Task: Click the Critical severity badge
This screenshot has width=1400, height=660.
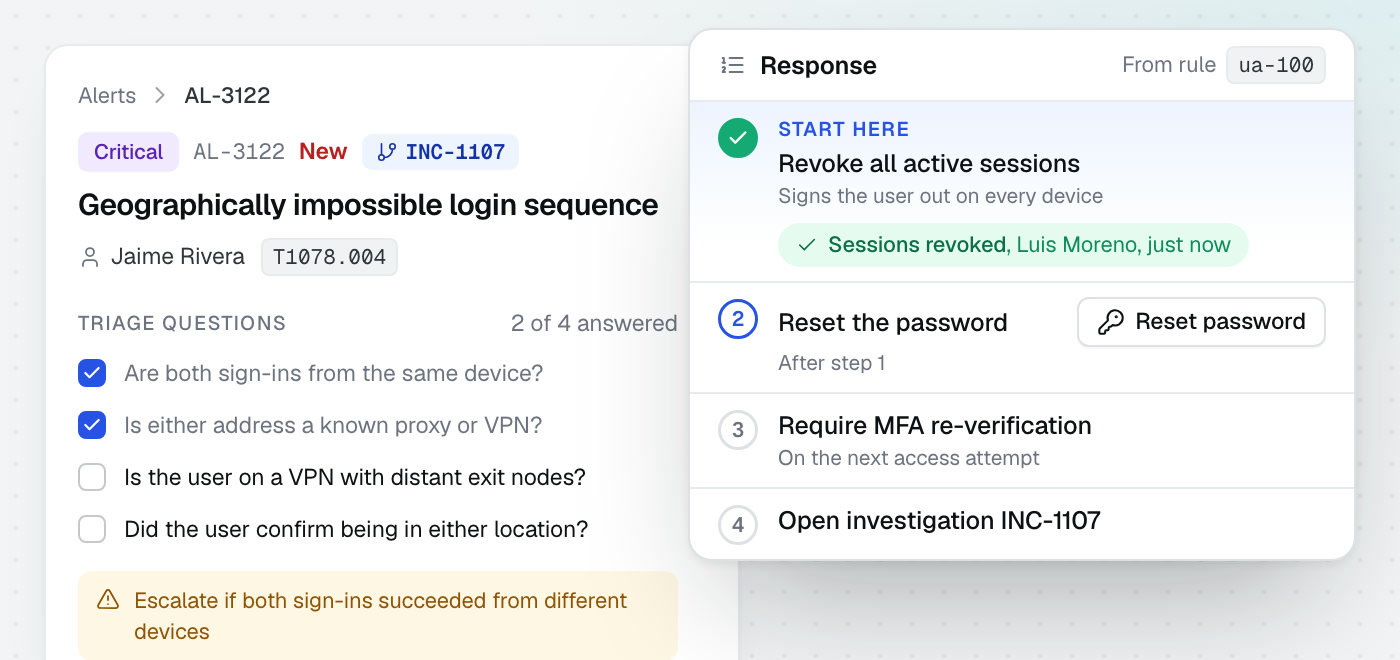Action: [128, 152]
